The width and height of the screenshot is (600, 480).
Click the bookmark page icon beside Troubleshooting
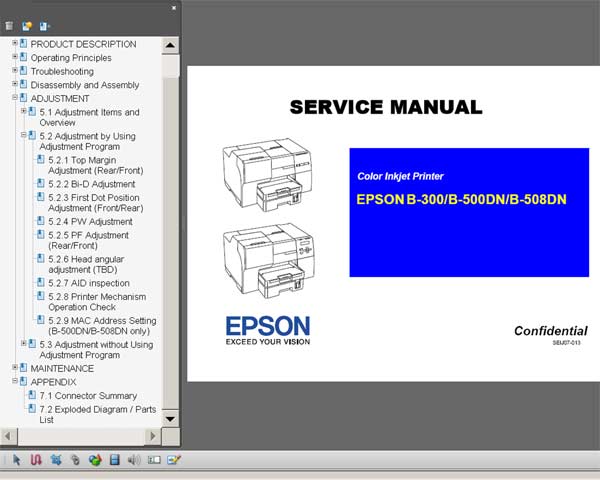(23, 70)
